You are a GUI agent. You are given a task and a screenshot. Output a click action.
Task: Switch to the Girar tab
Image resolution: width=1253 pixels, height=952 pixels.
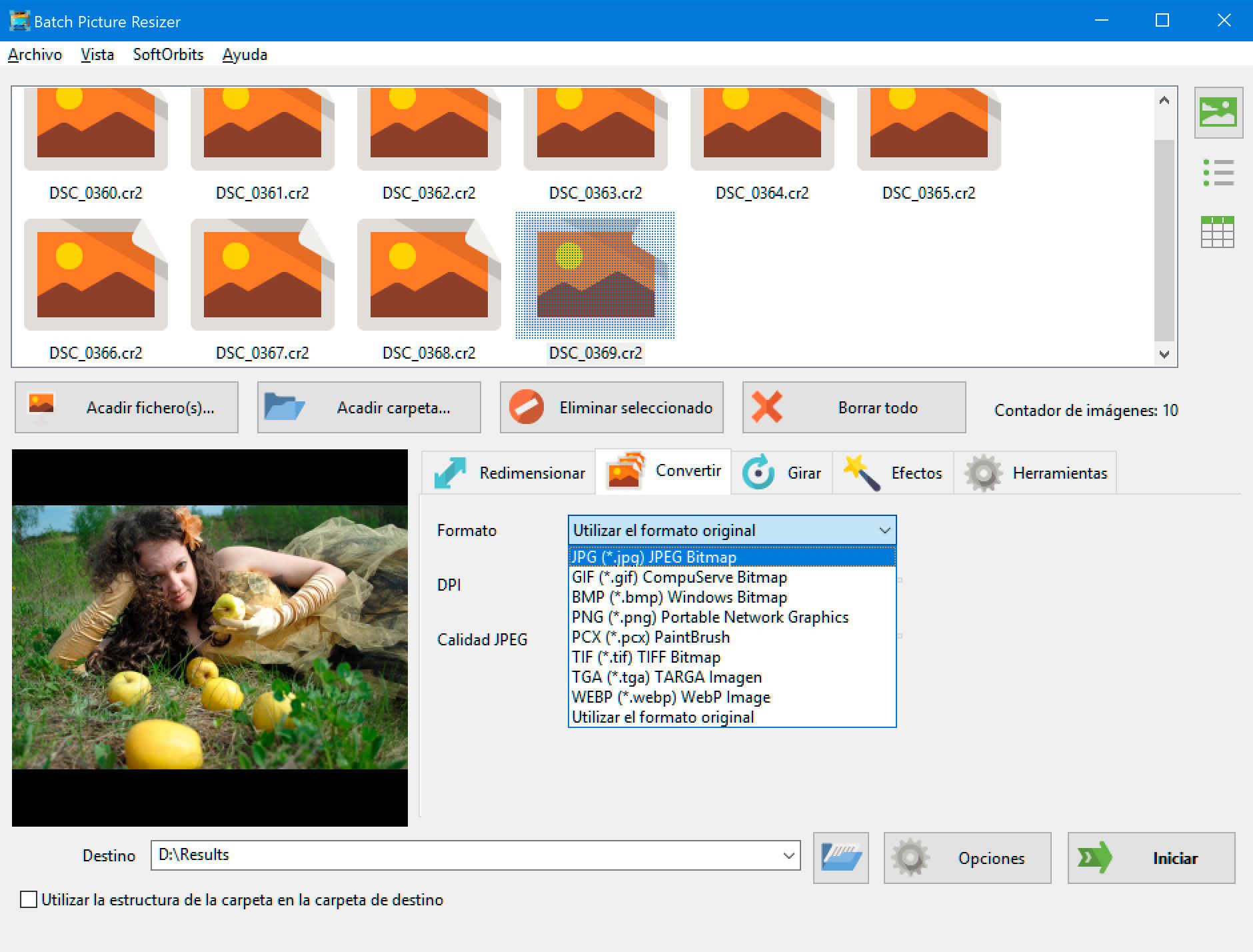(x=782, y=473)
